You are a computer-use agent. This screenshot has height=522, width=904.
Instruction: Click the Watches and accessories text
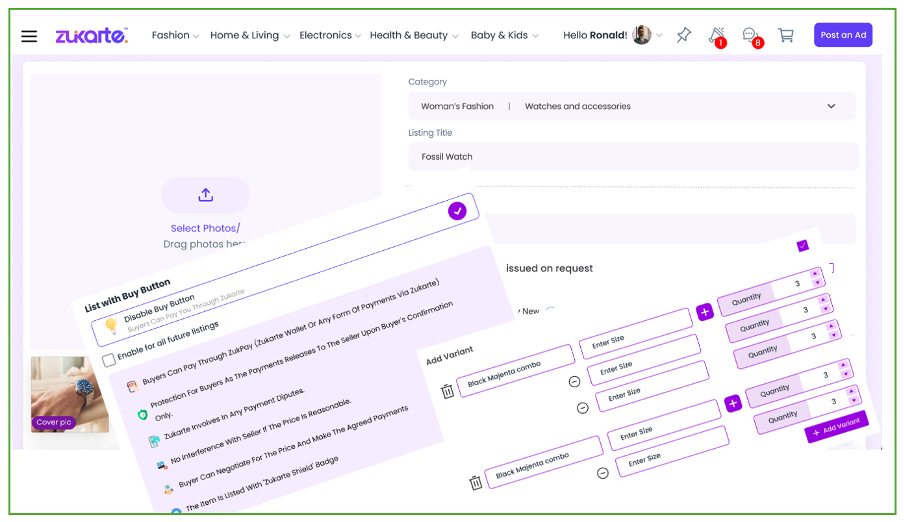tap(578, 106)
